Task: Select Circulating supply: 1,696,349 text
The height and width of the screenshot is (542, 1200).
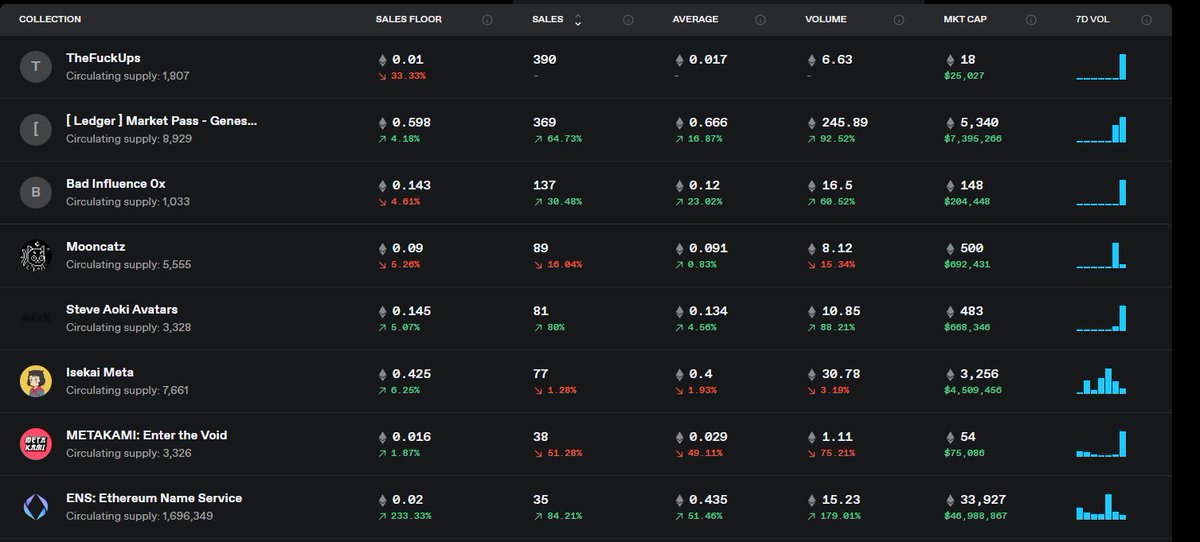Action: [x=139, y=516]
